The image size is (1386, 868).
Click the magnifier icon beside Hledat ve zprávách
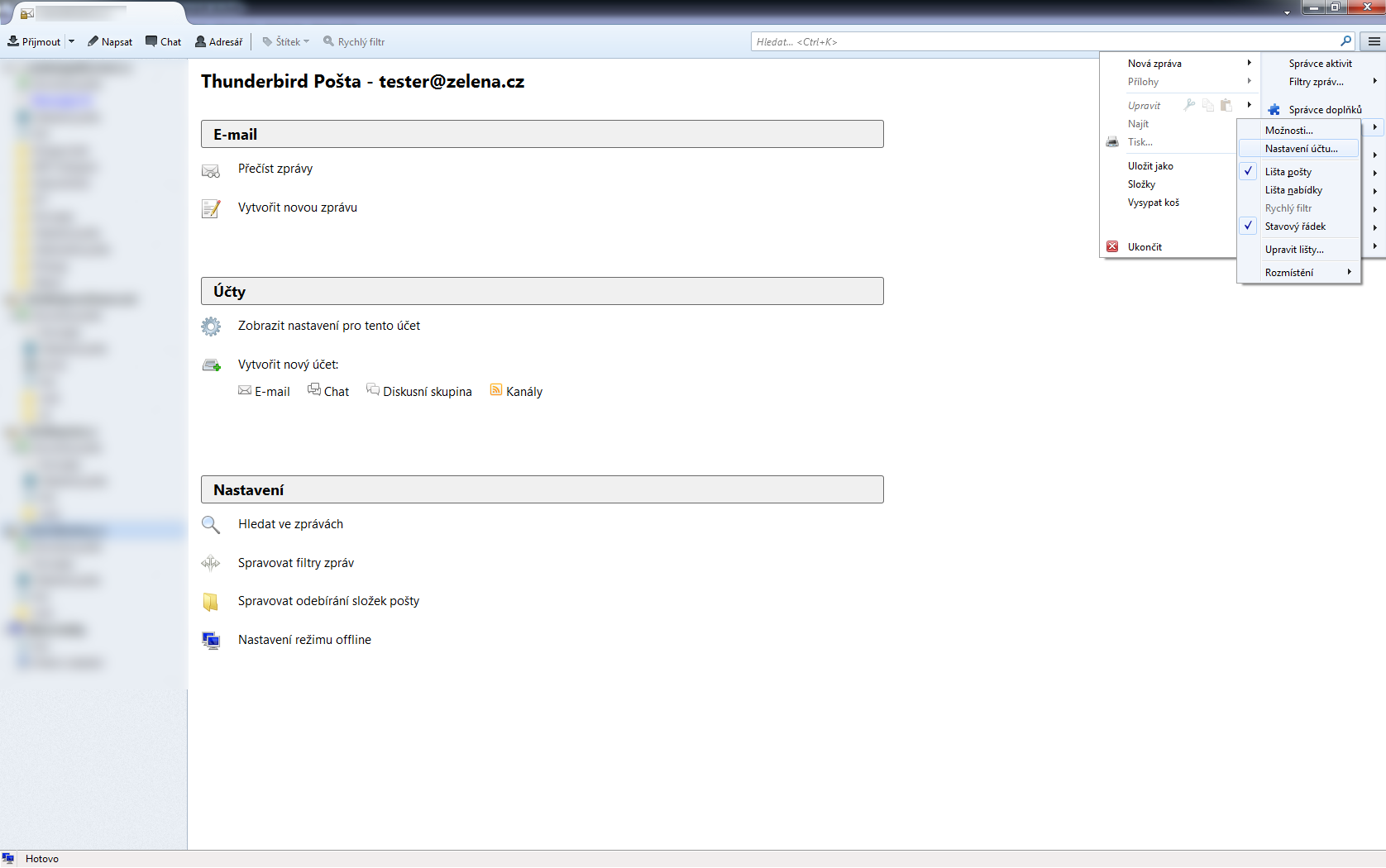click(211, 525)
